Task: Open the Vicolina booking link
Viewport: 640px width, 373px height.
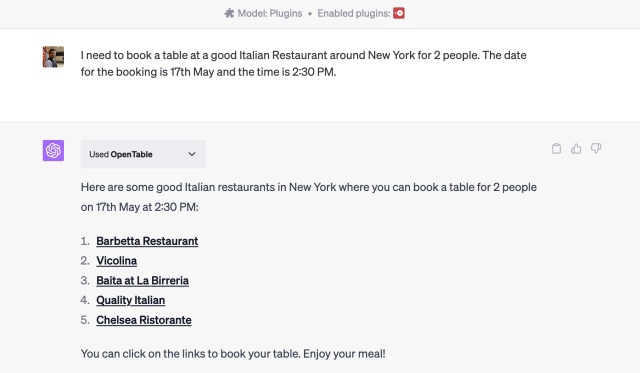Action: (116, 261)
